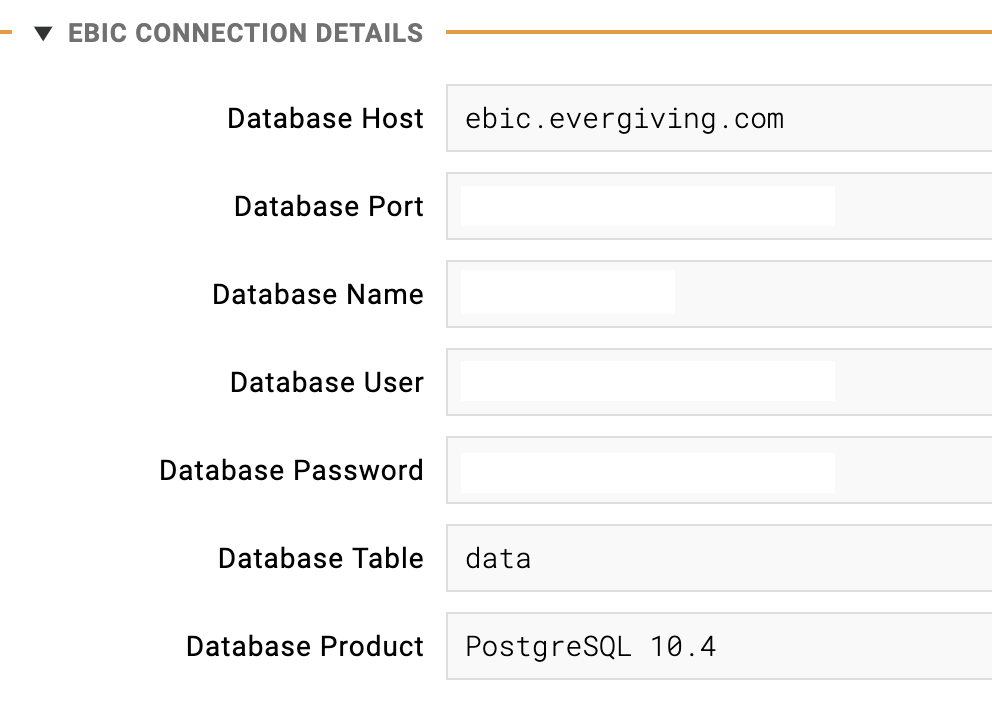Select the Database Table field containing data
Screen dimensions: 992x710
719,558
